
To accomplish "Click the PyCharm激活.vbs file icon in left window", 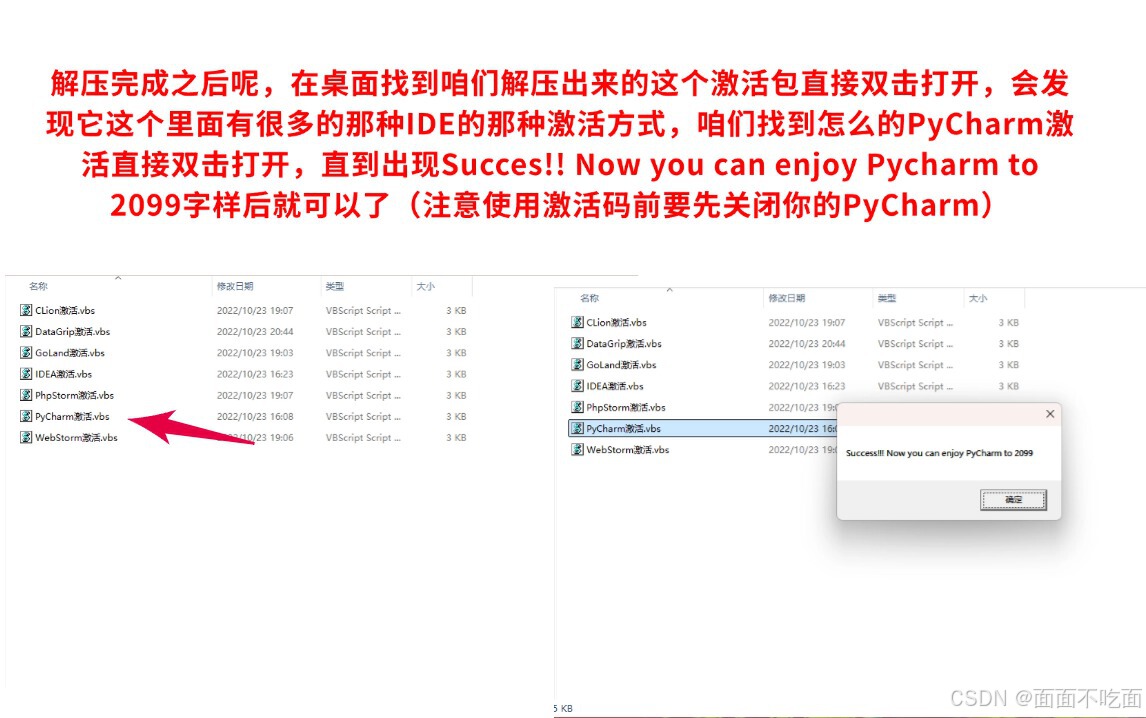I will click(26, 416).
